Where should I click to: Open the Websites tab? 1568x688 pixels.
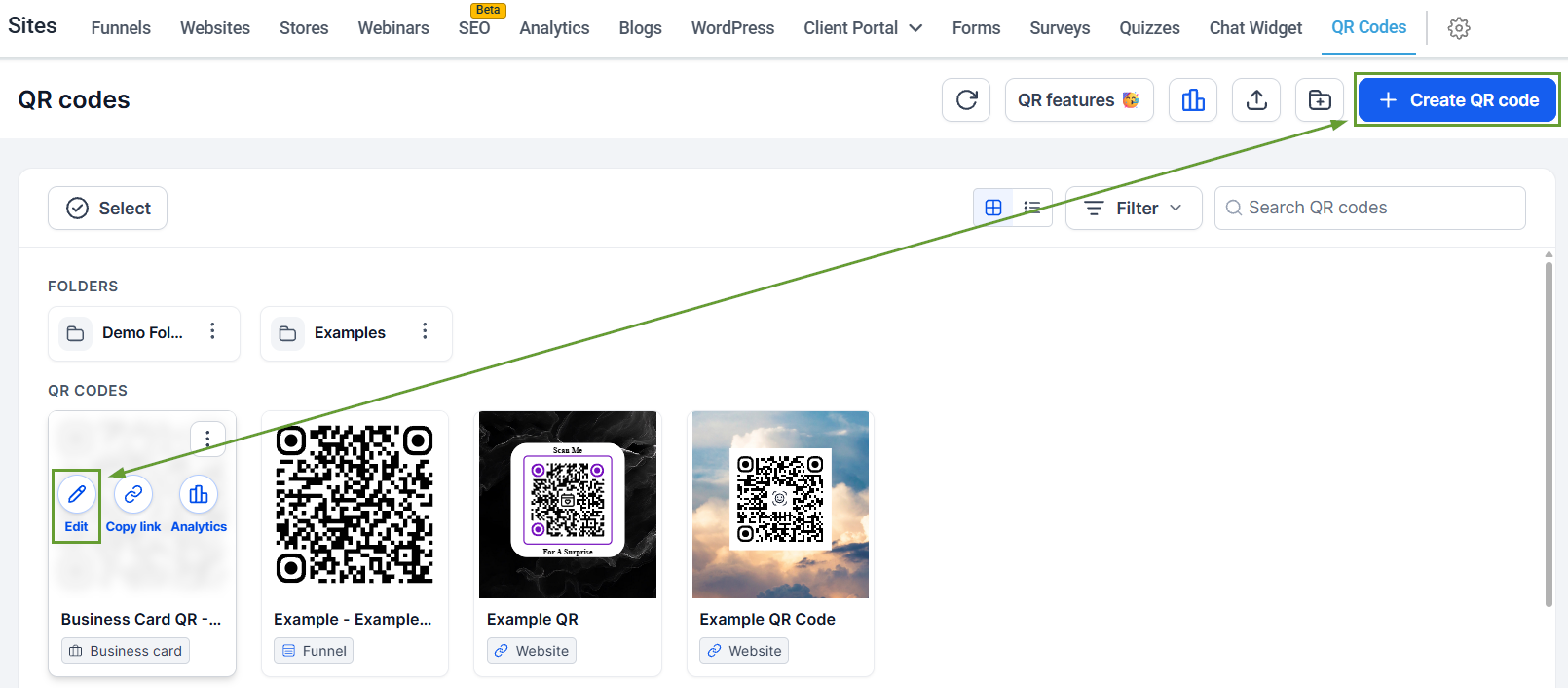[x=215, y=28]
